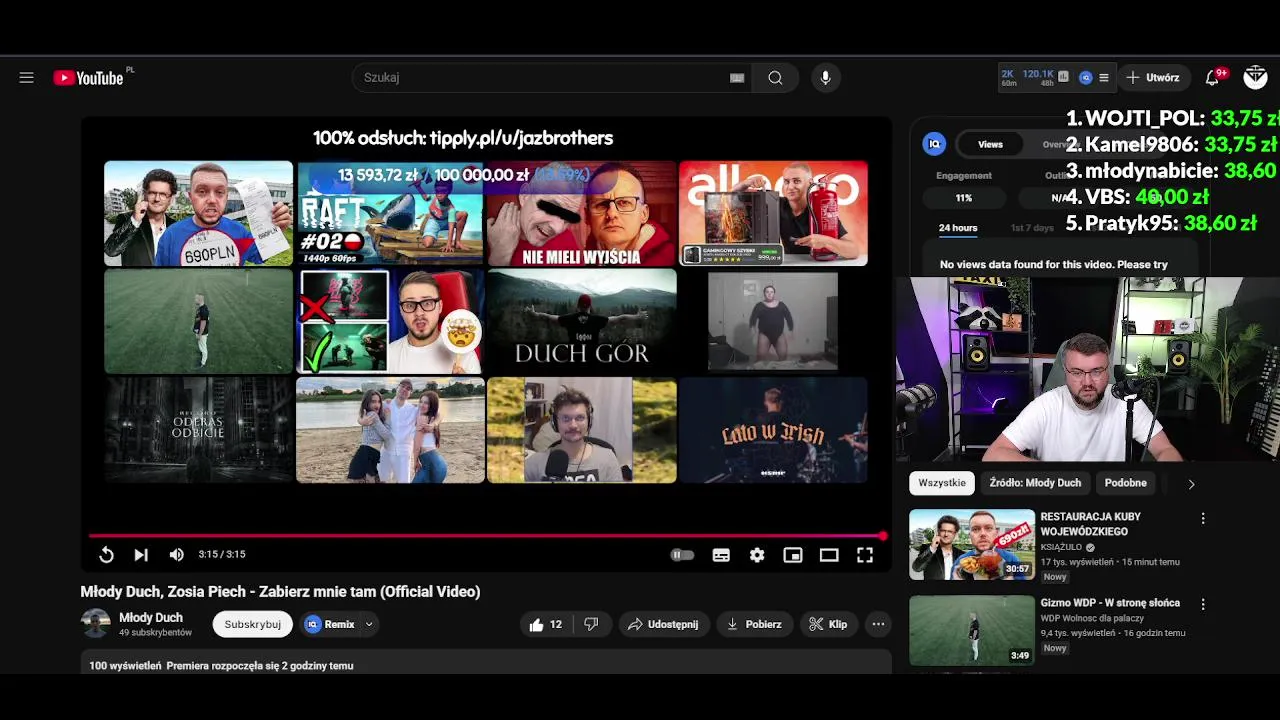Click the Pobierz download button
The height and width of the screenshot is (720, 1280).
click(x=753, y=624)
